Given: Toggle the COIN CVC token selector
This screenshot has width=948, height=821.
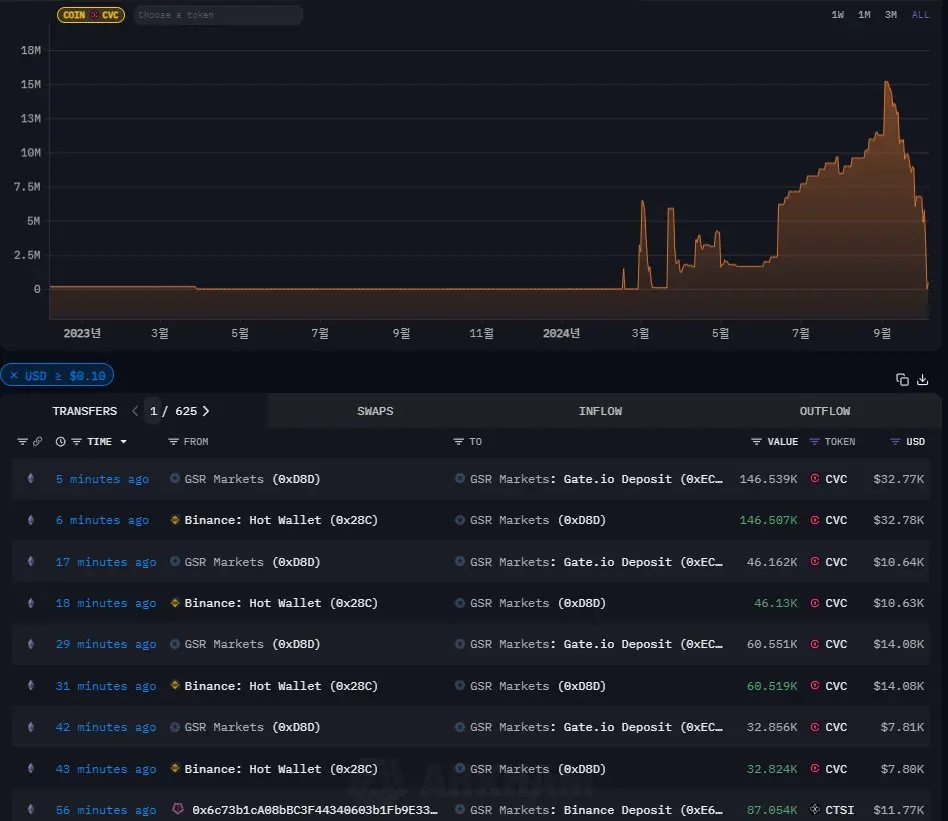Looking at the screenshot, I should point(91,15).
